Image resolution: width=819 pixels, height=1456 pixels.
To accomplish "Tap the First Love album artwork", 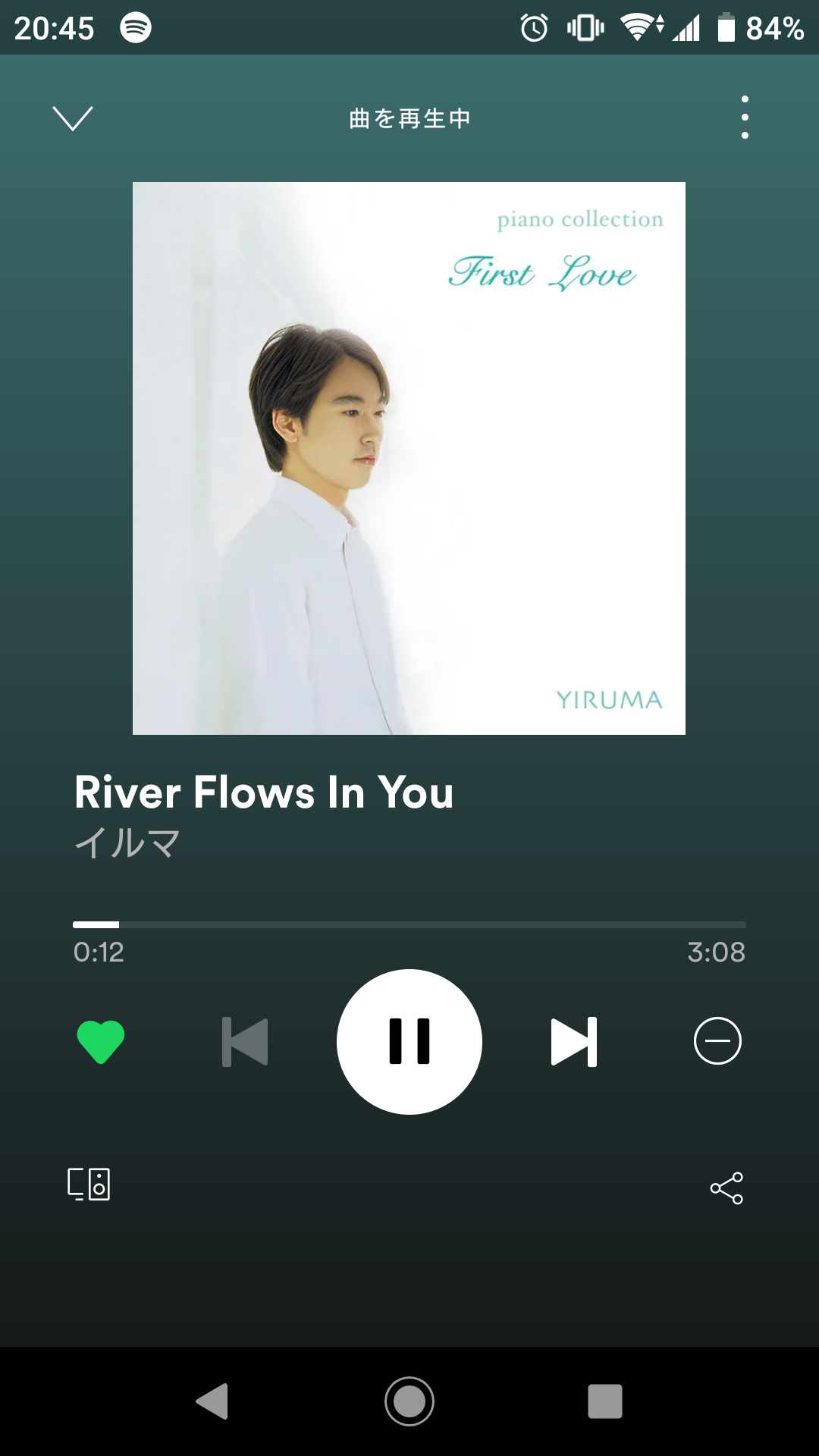I will tap(409, 458).
